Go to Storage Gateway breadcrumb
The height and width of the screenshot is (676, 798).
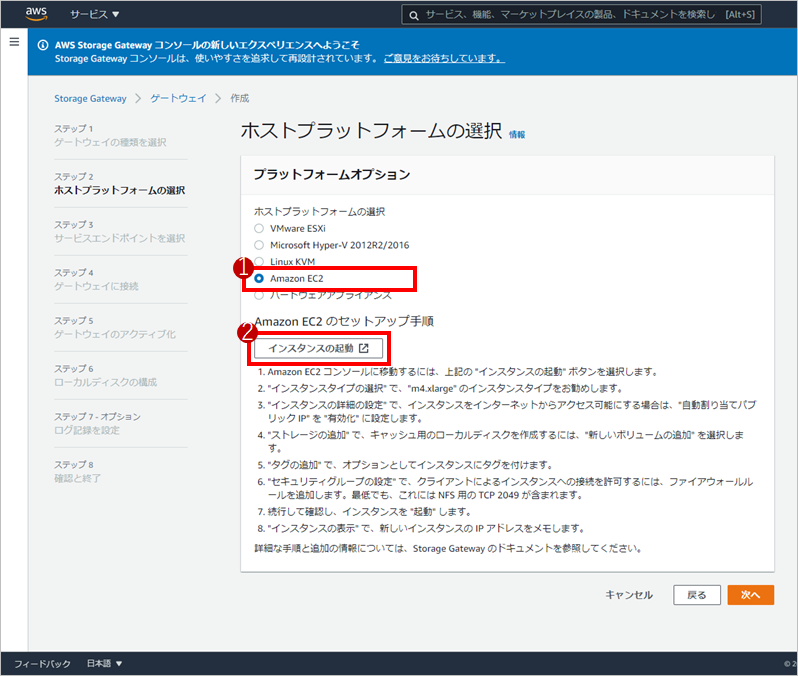(91, 98)
